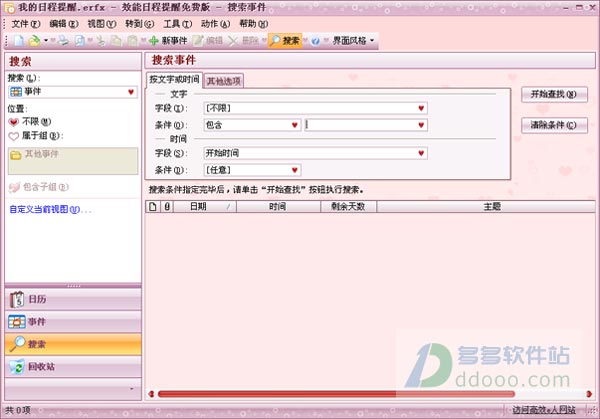Sort by the 日期 column header
This screenshot has height=419, width=600.
pyautogui.click(x=205, y=207)
